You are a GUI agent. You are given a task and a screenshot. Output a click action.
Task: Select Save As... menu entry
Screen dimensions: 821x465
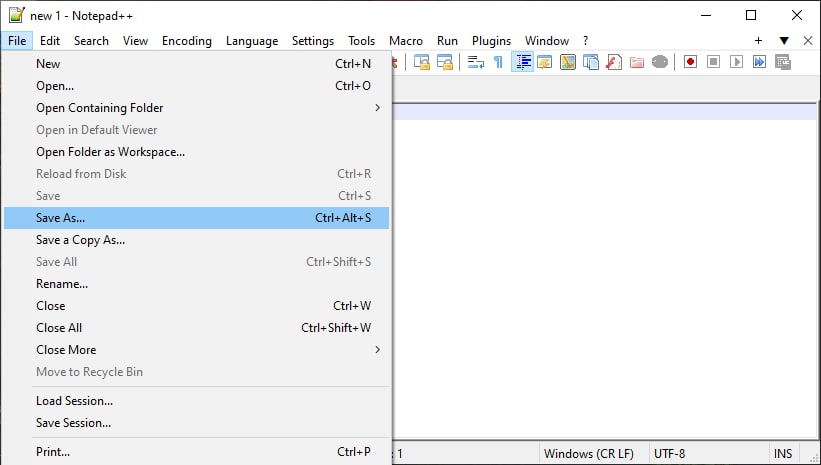pos(196,218)
